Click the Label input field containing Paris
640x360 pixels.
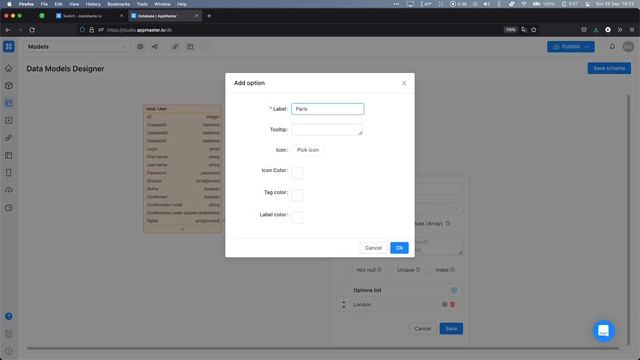(x=327, y=109)
